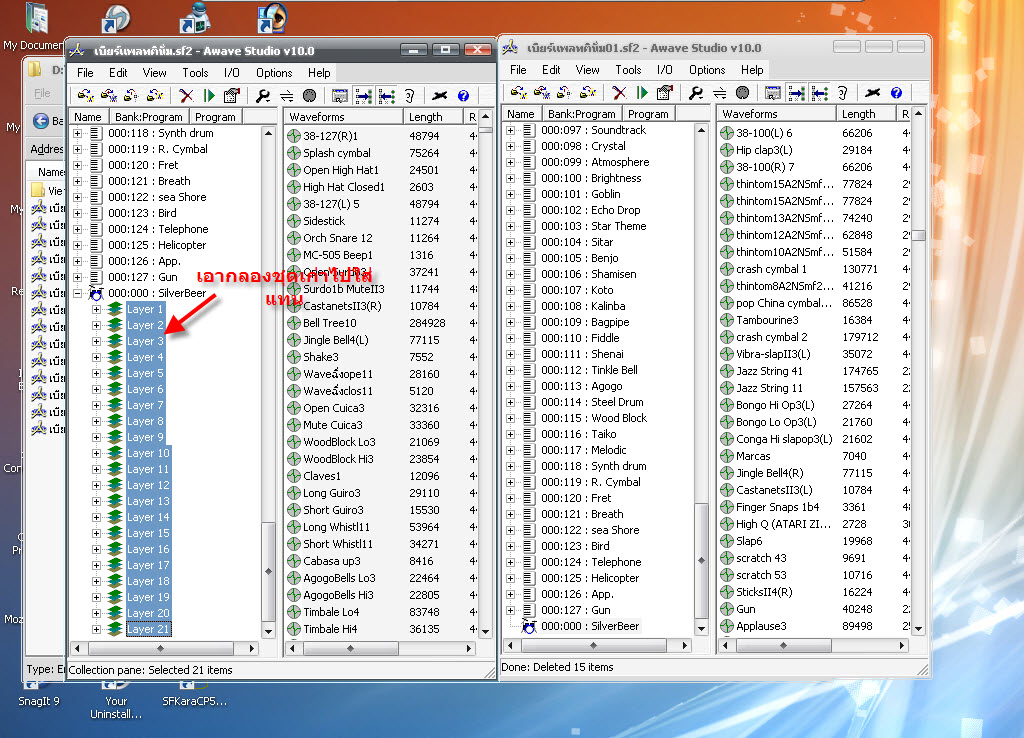Viewport: 1024px width, 738px height.
Task: Click red X delete icon in left window toolbar
Action: pyautogui.click(x=186, y=96)
